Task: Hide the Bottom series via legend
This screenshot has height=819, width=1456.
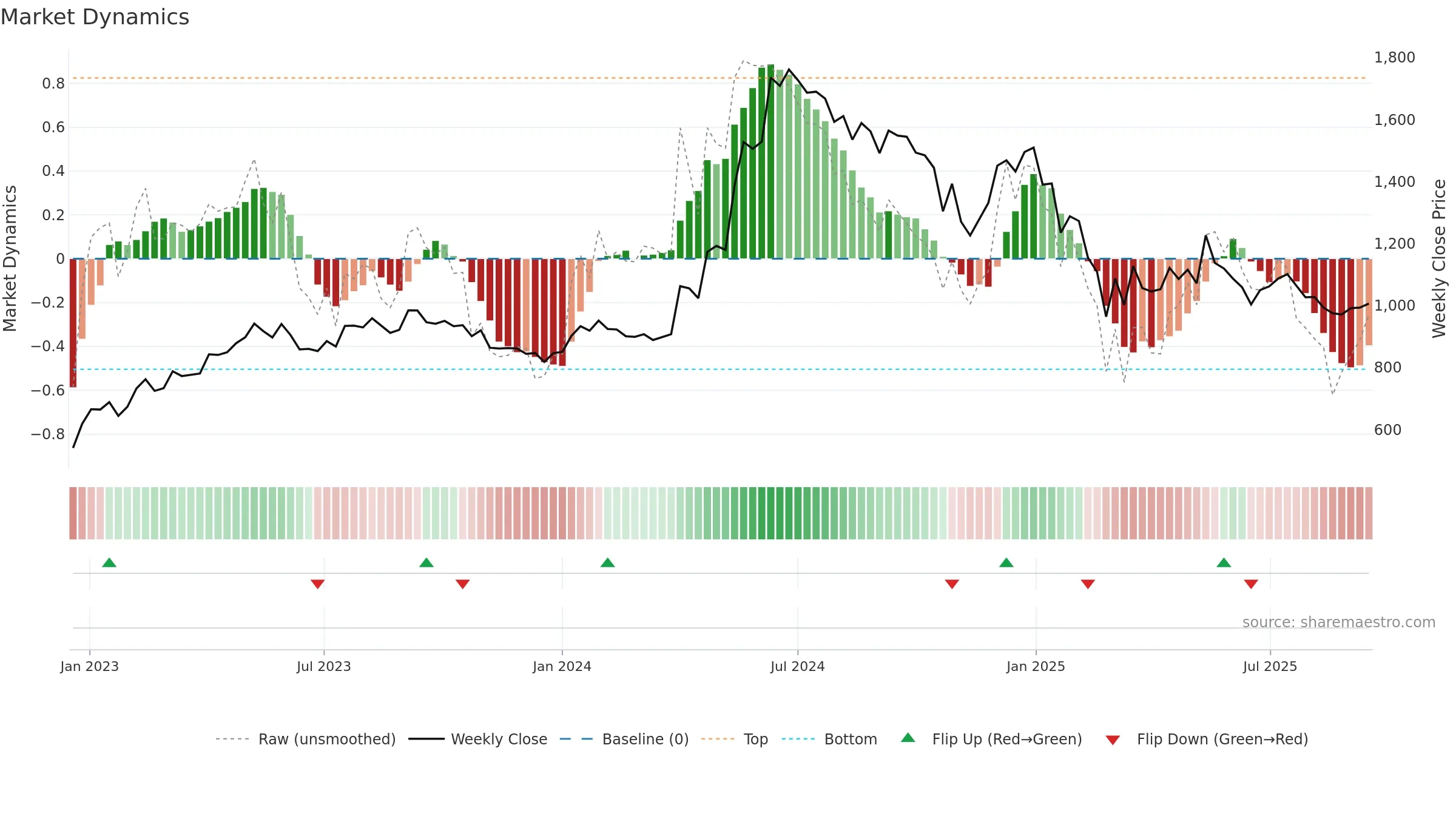Action: pos(829,739)
